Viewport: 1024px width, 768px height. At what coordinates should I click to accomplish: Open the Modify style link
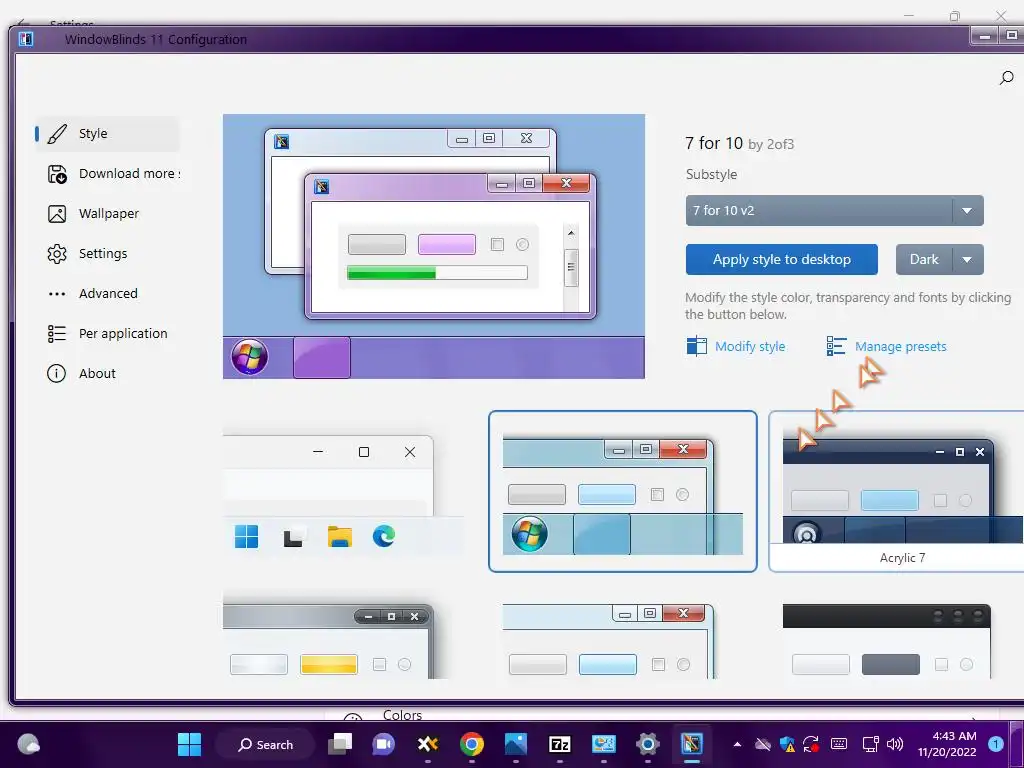(750, 346)
